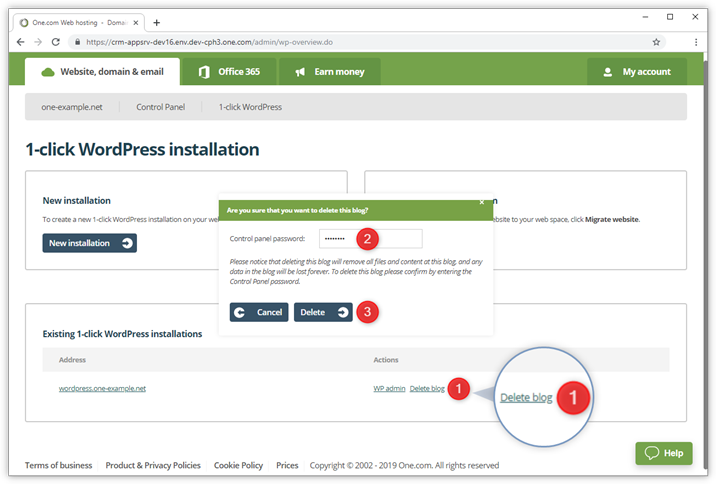Click the Actions column header
Image resolution: width=716 pixels, height=484 pixels.
[x=386, y=360]
